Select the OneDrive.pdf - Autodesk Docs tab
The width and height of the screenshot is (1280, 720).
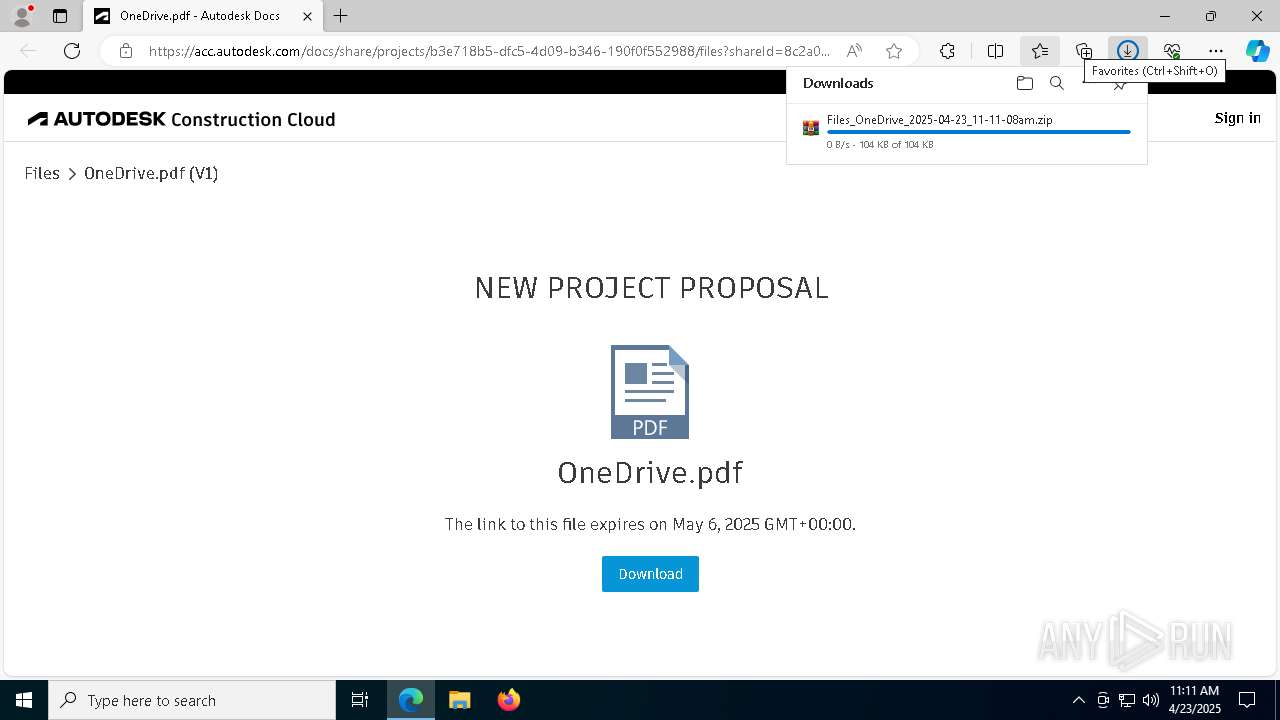click(201, 16)
